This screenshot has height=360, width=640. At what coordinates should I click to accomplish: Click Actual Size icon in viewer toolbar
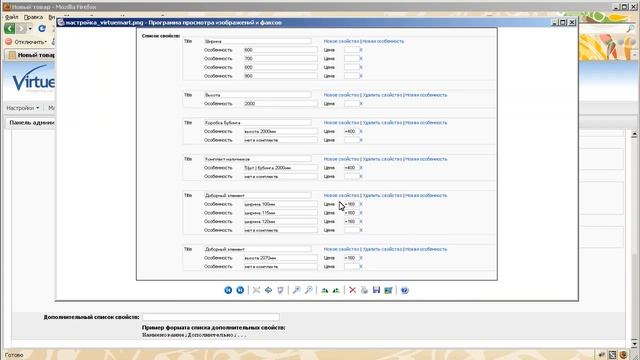click(x=268, y=290)
